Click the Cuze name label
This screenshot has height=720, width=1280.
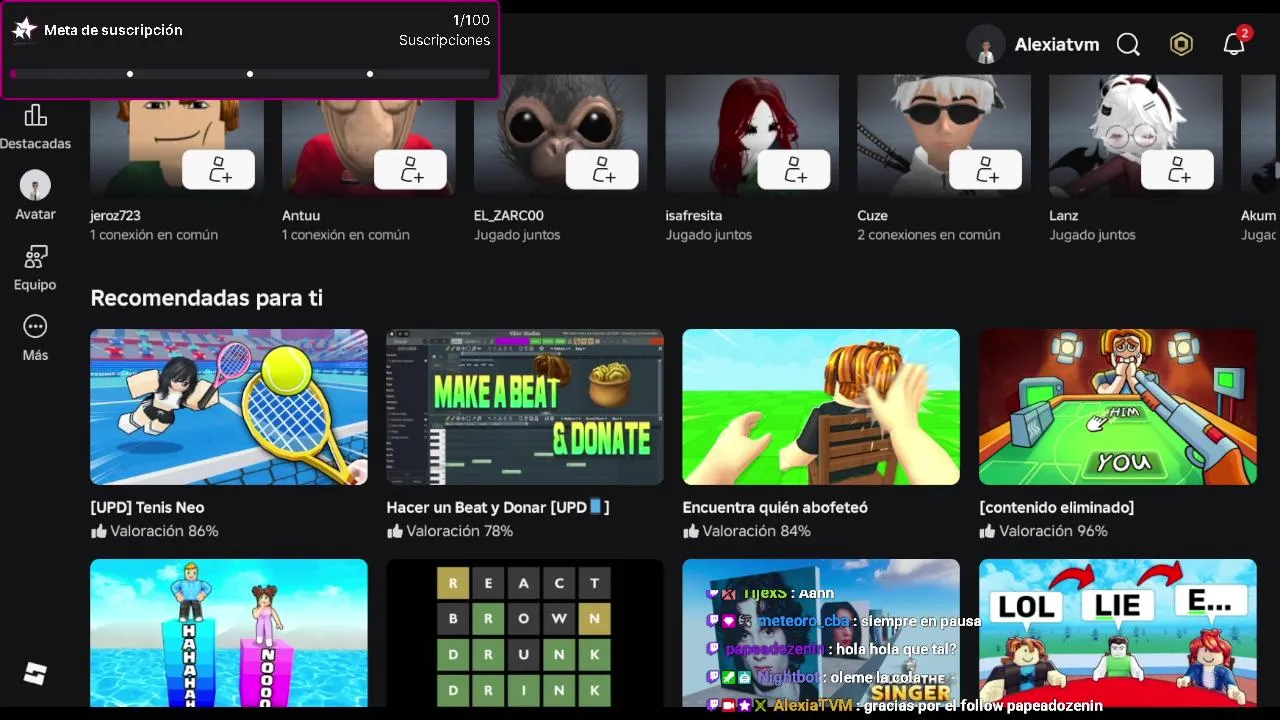[x=872, y=215]
